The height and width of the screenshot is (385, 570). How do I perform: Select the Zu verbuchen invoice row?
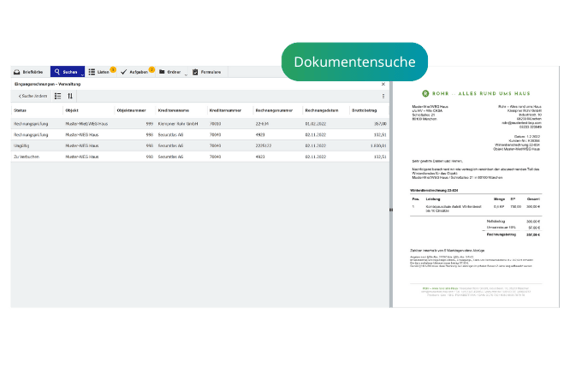tap(200, 157)
